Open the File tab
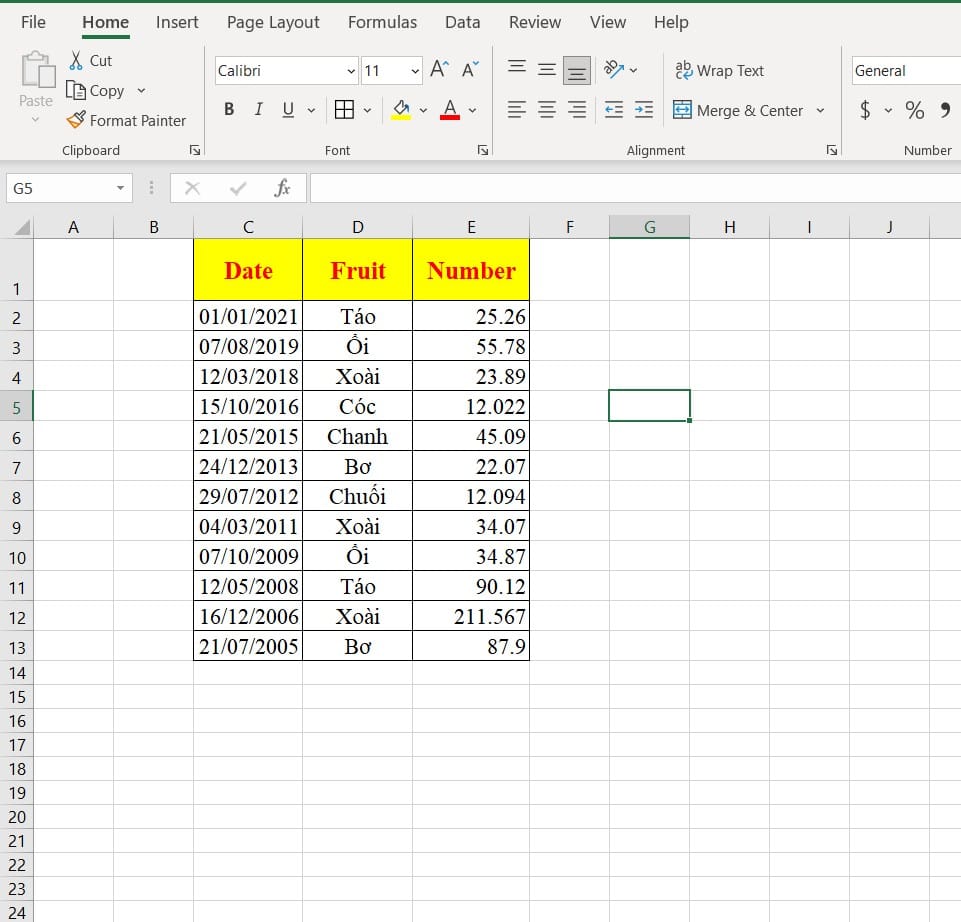 [x=33, y=22]
